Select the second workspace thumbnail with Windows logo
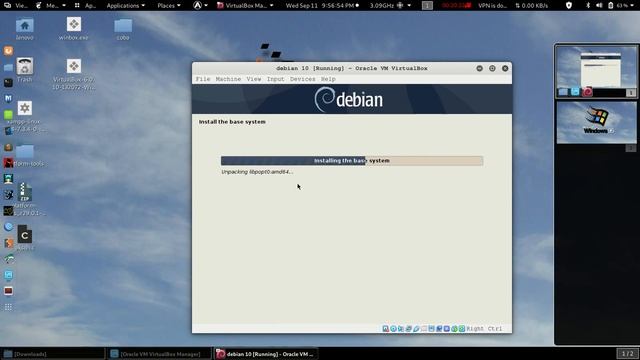640x360 pixels. (x=596, y=122)
